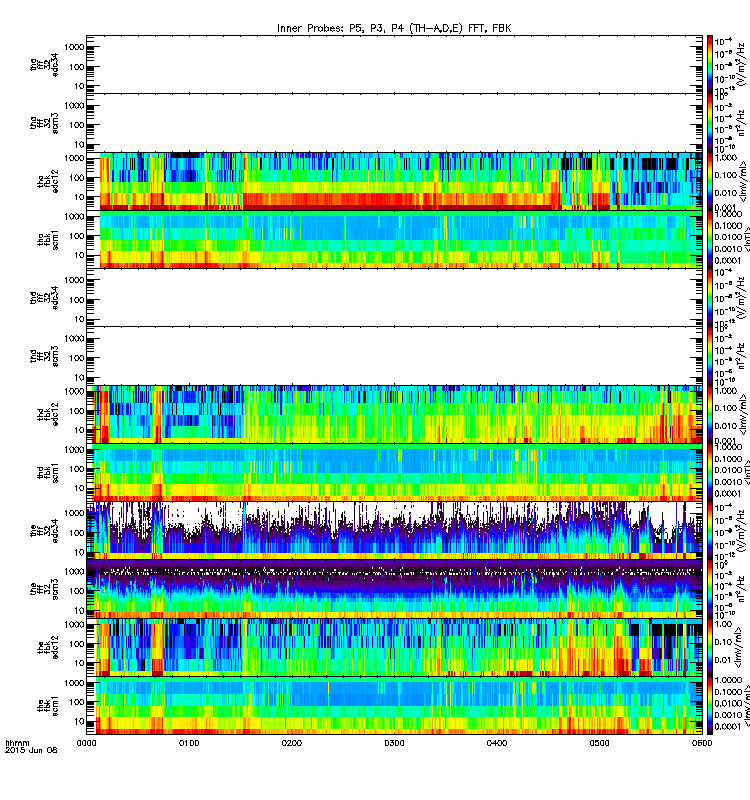Select the 0600 time tick label

[702, 743]
